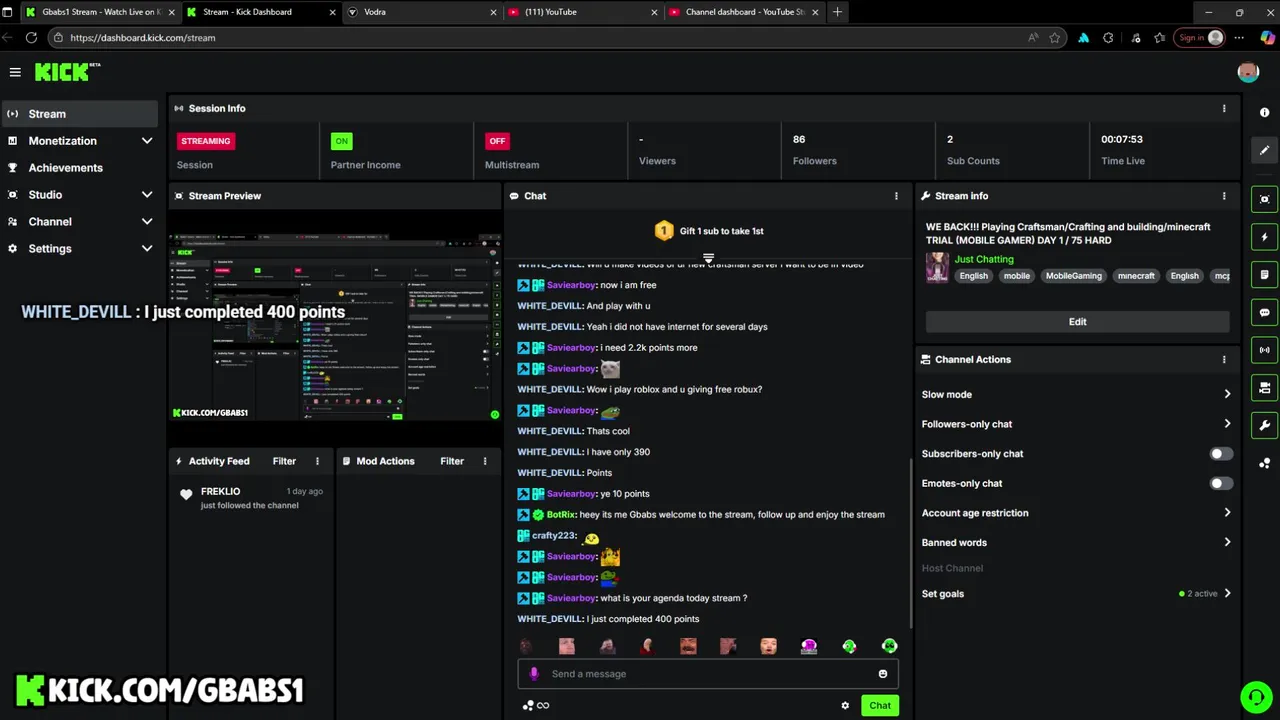This screenshot has height=720, width=1280.
Task: Open Slow mode options
Action: pos(1077,395)
